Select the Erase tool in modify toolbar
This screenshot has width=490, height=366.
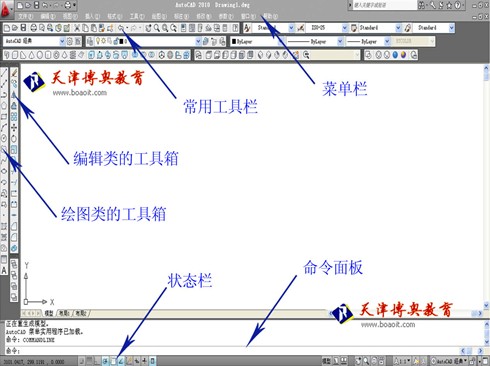[14, 72]
